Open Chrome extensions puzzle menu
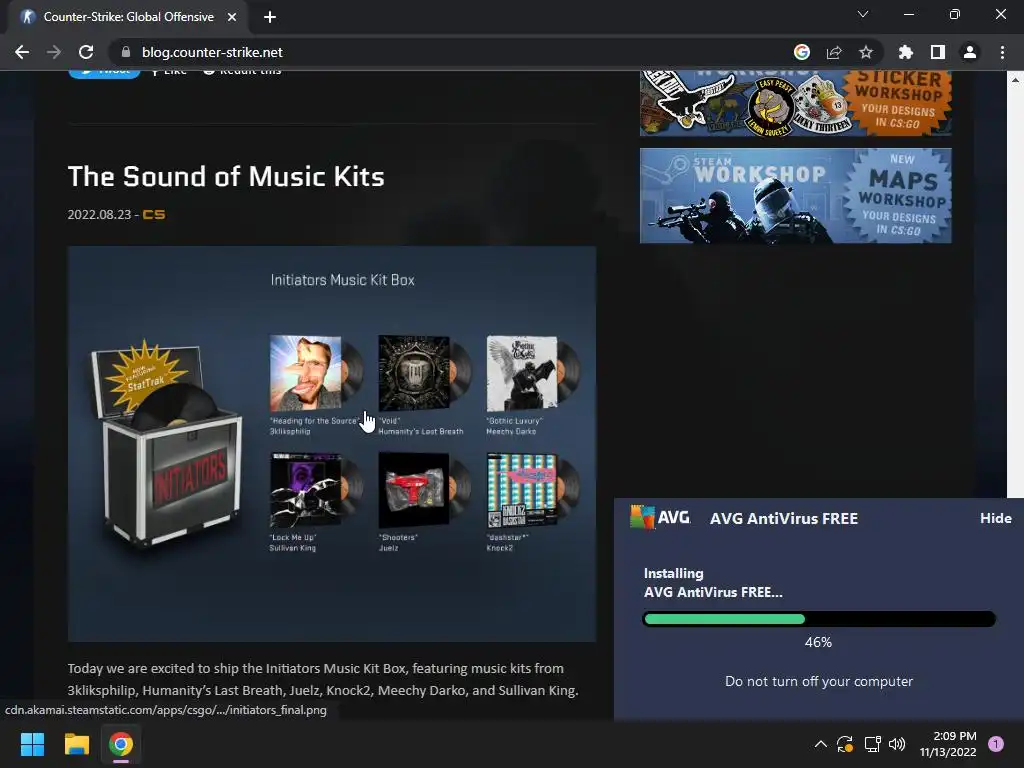This screenshot has height=768, width=1024. click(x=905, y=52)
